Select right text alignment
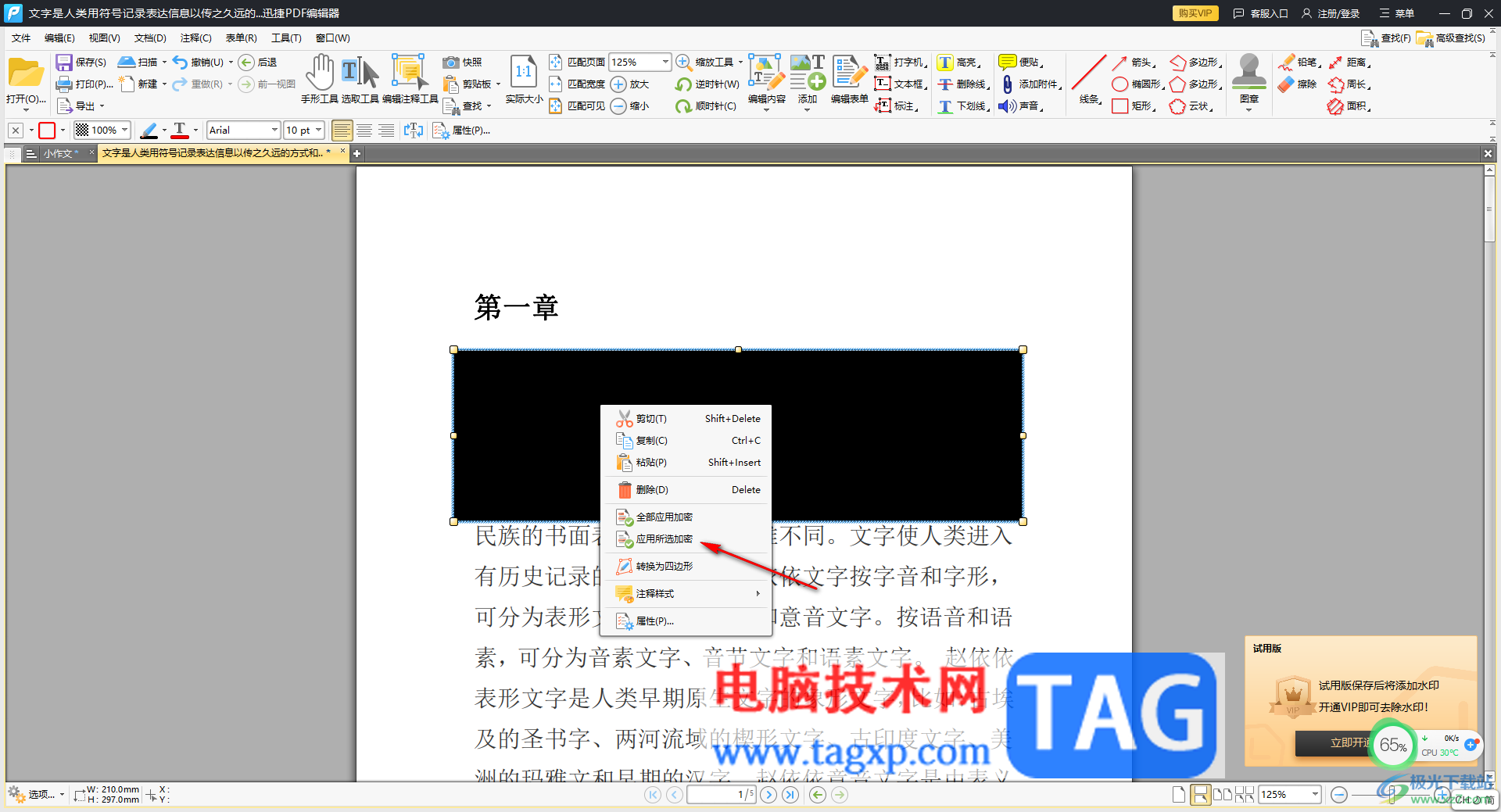This screenshot has width=1501, height=812. pos(386,131)
